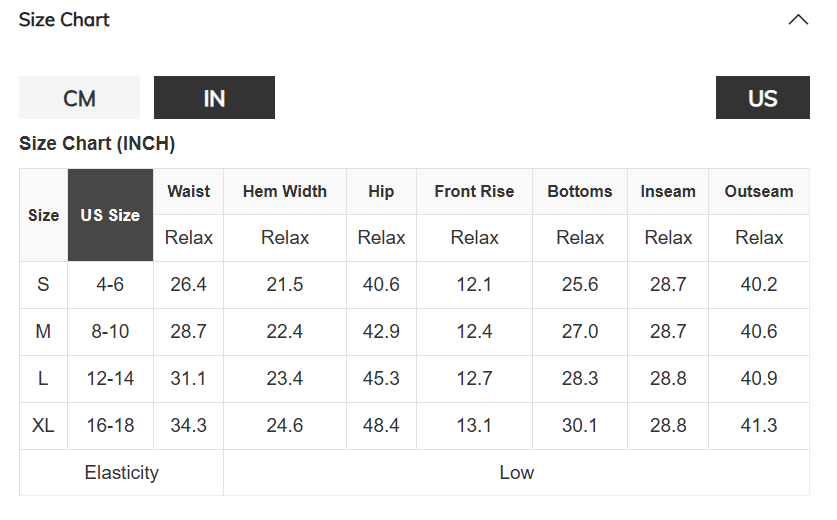Image resolution: width=837 pixels, height=520 pixels.
Task: Click the Elasticity row label
Action: pyautogui.click(x=121, y=473)
